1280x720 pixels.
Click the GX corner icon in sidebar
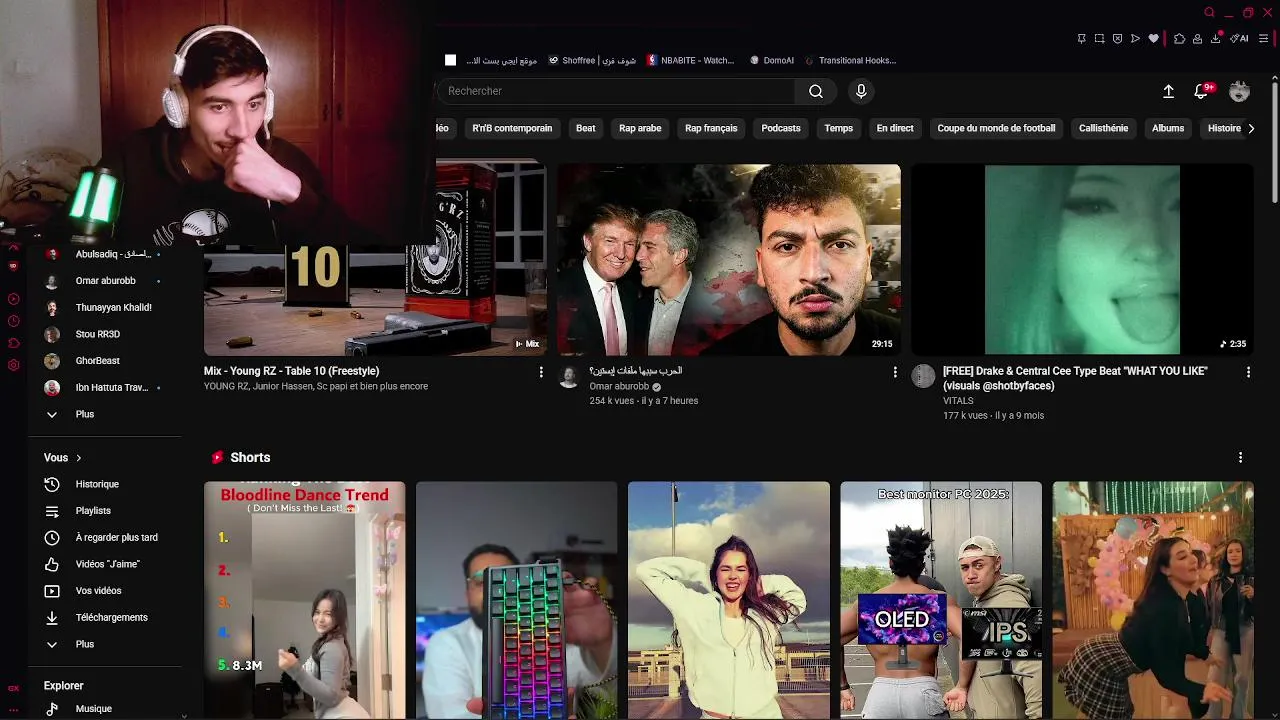click(x=13, y=688)
